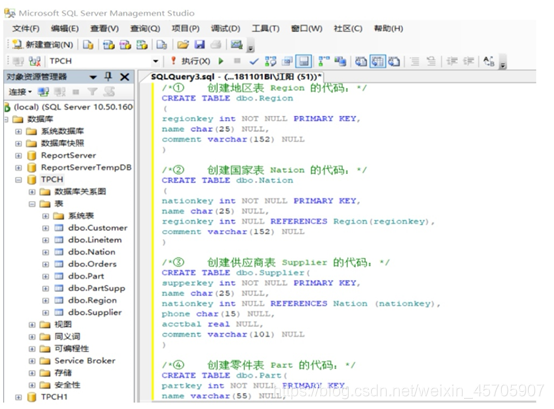Collapse the 表 tables folder

(x=32, y=204)
